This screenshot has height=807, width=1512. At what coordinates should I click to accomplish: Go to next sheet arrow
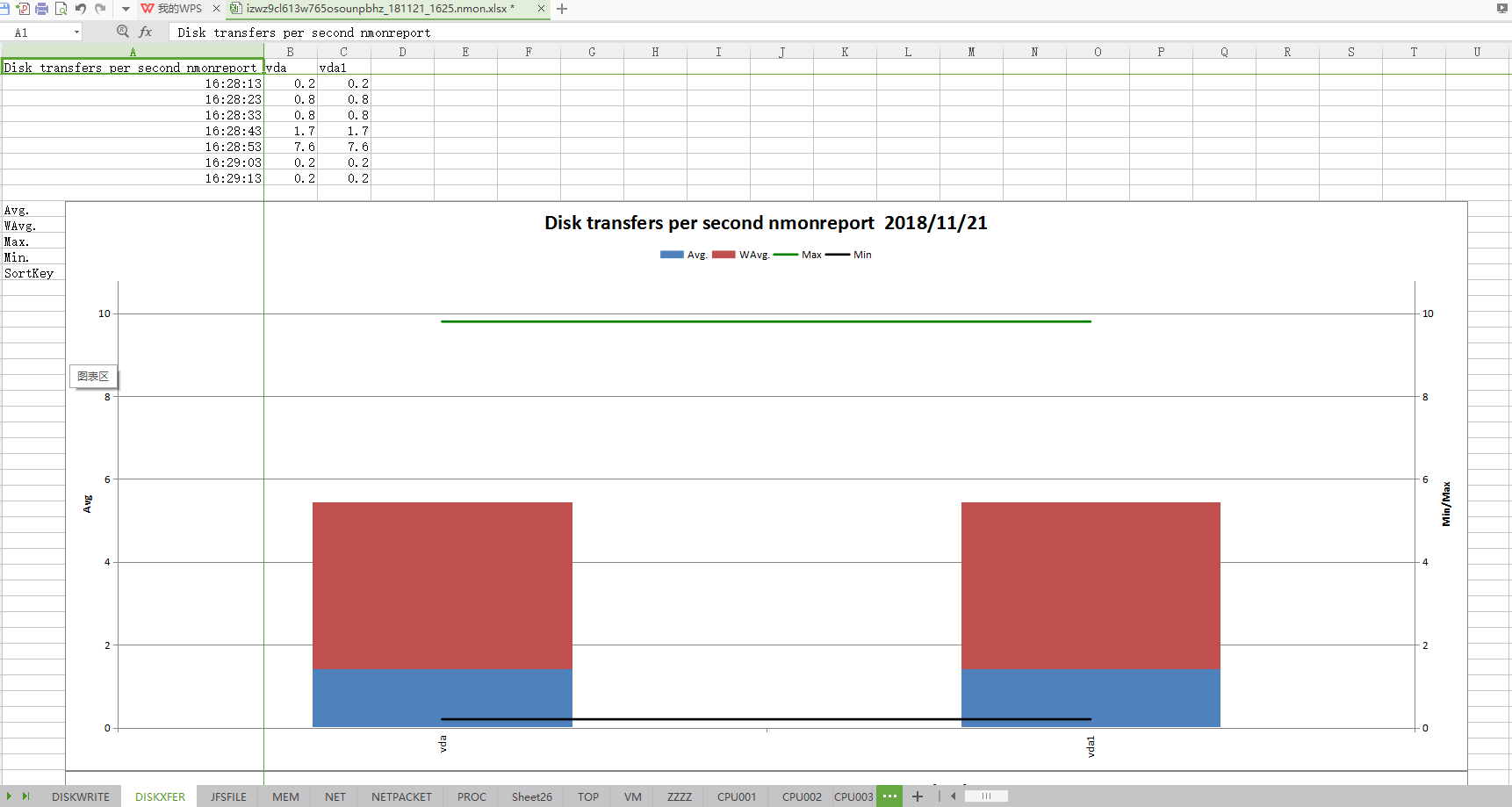9,796
